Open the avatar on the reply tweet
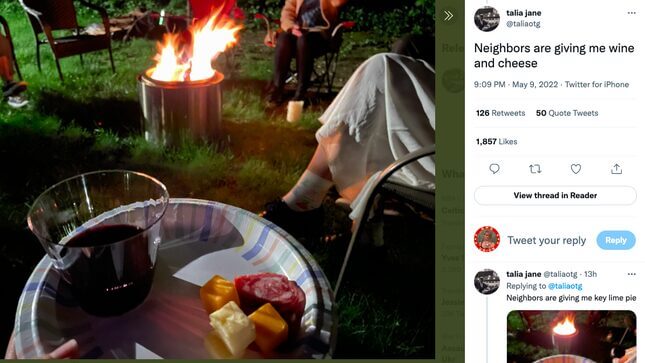Image resolution: width=645 pixels, height=363 pixels. [487, 282]
